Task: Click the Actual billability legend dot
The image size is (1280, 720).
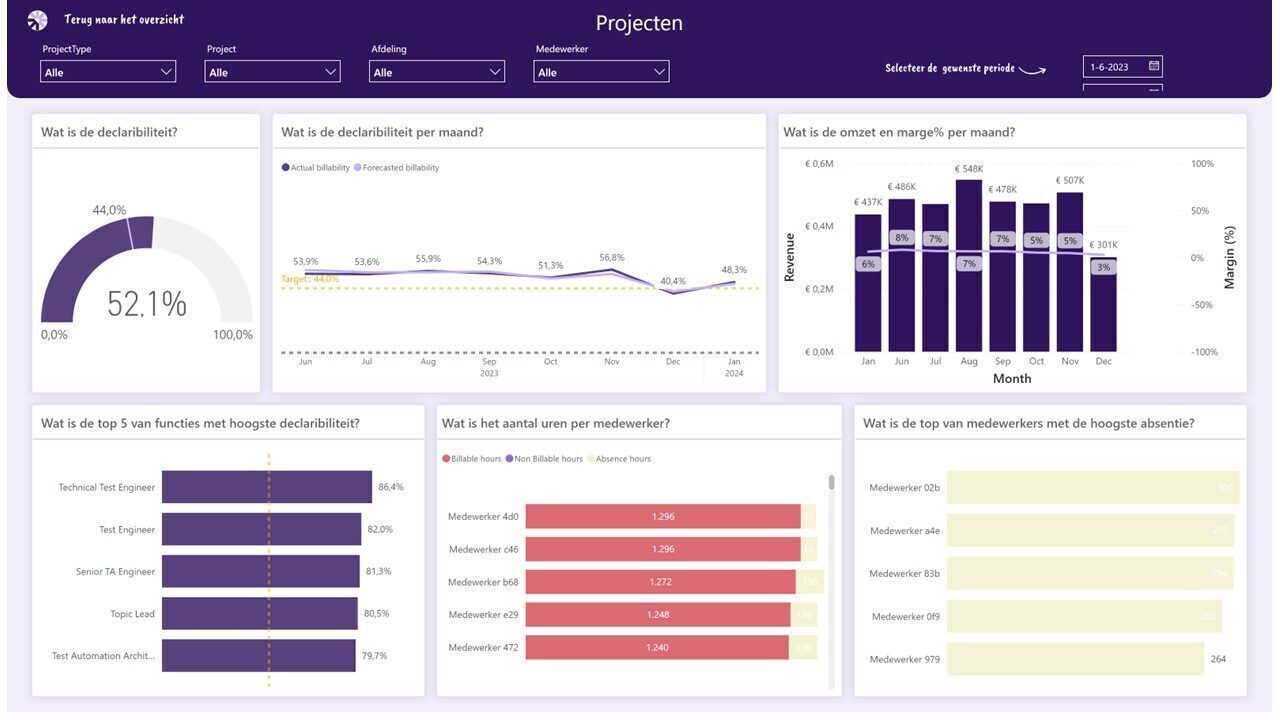Action: pos(285,168)
